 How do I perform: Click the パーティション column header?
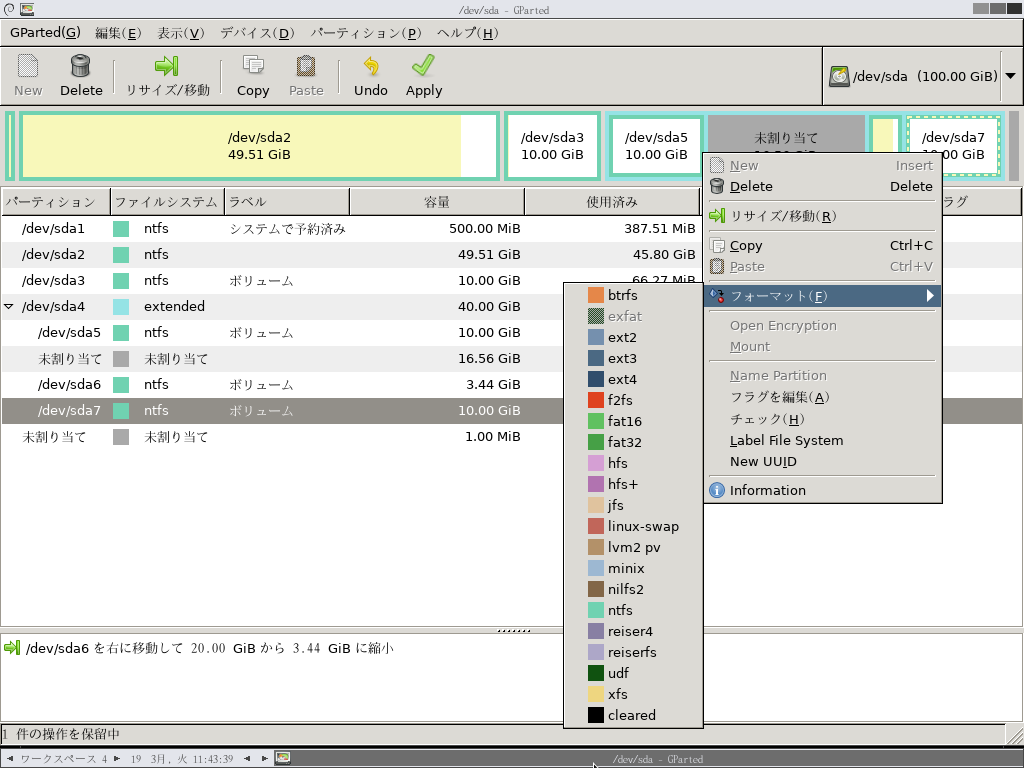(56, 202)
